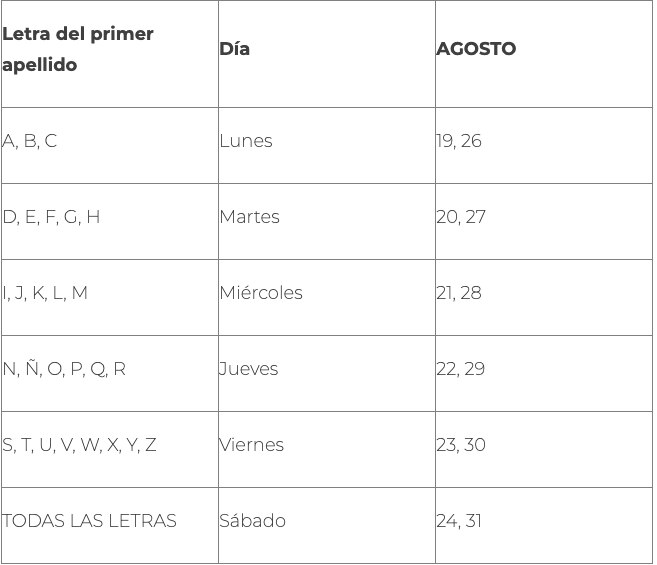
Task: Click the 'TODAS LAS LETRAS' cell
Action: tap(110, 526)
